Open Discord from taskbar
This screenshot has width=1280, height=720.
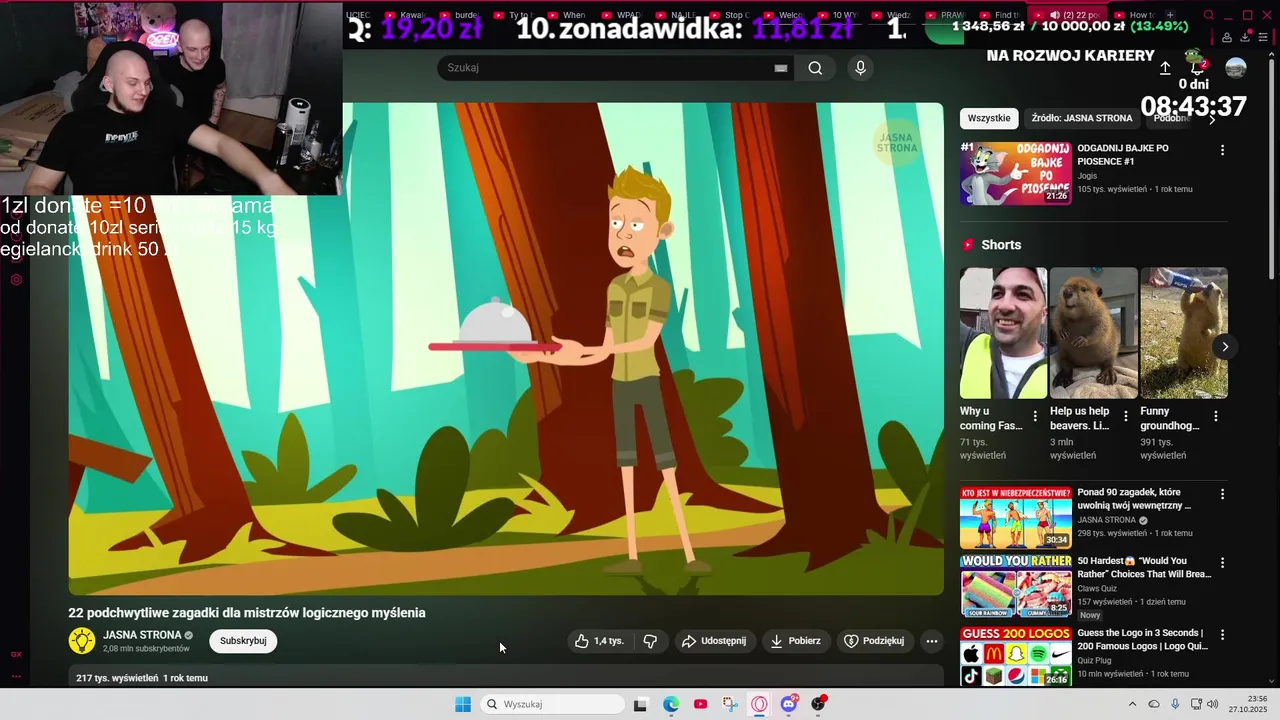point(789,704)
